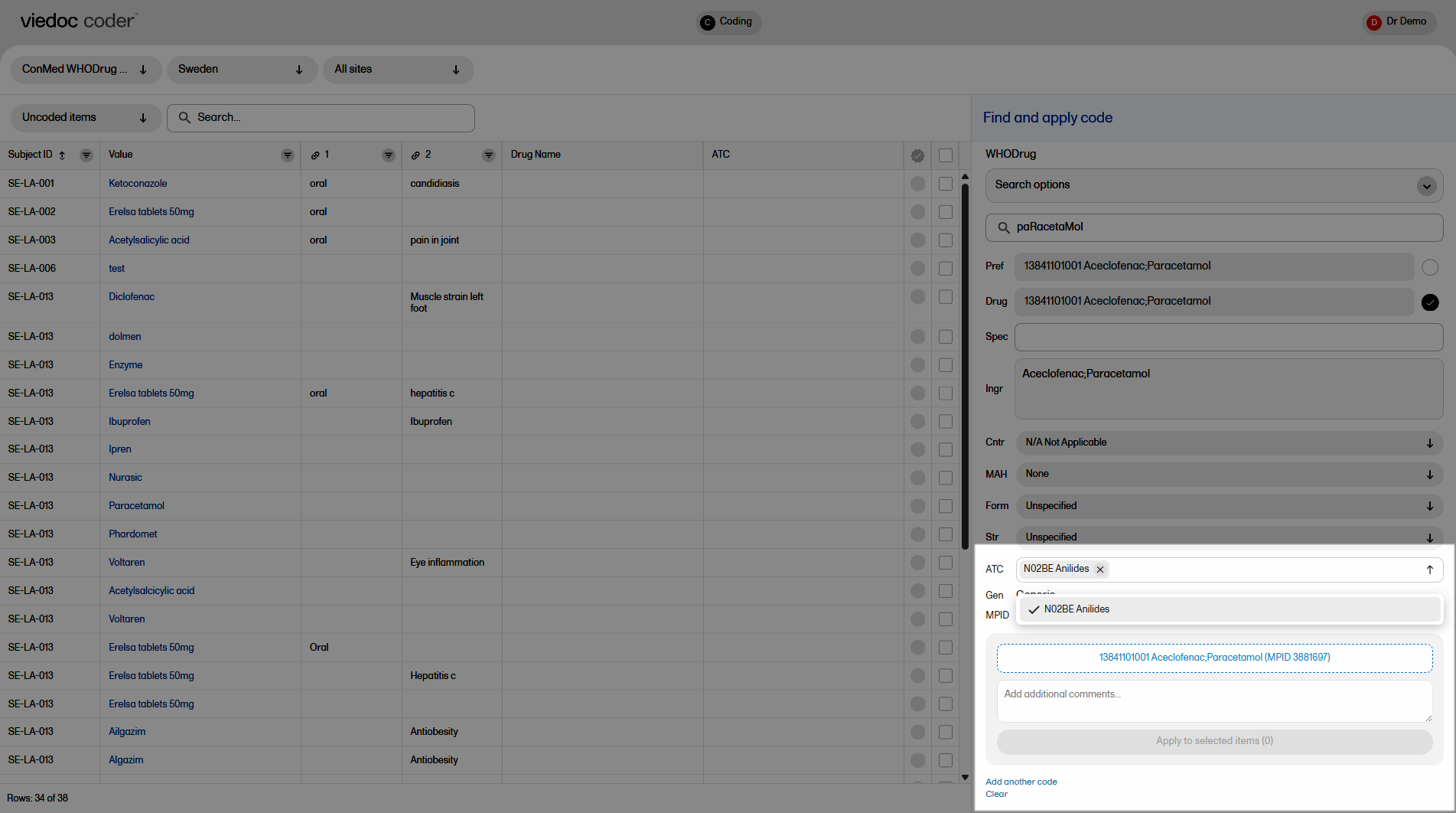Open the Coding module tab
The width and height of the screenshot is (1456, 813).
(x=728, y=22)
